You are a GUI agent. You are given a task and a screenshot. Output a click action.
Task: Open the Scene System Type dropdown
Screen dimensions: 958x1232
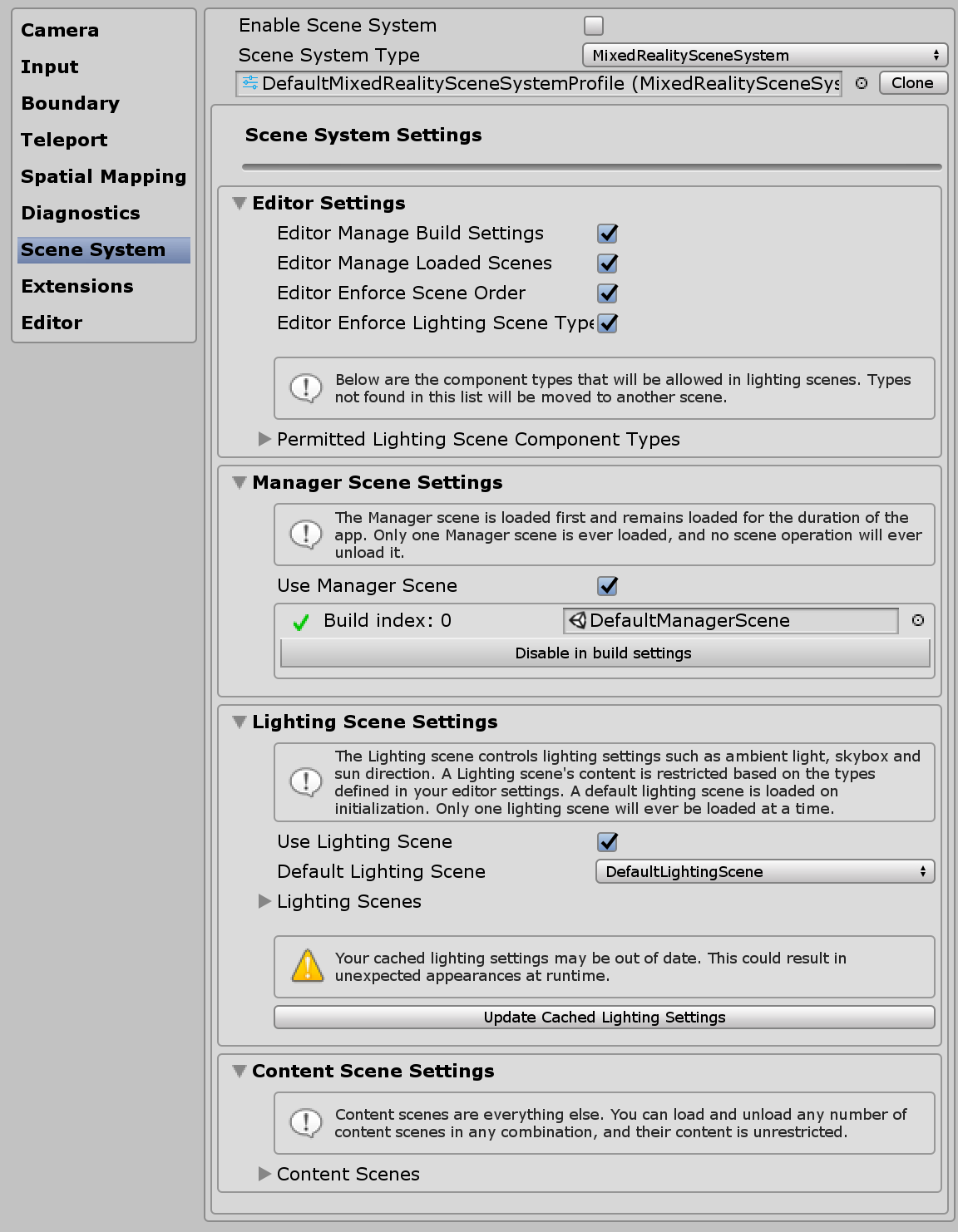[x=765, y=55]
